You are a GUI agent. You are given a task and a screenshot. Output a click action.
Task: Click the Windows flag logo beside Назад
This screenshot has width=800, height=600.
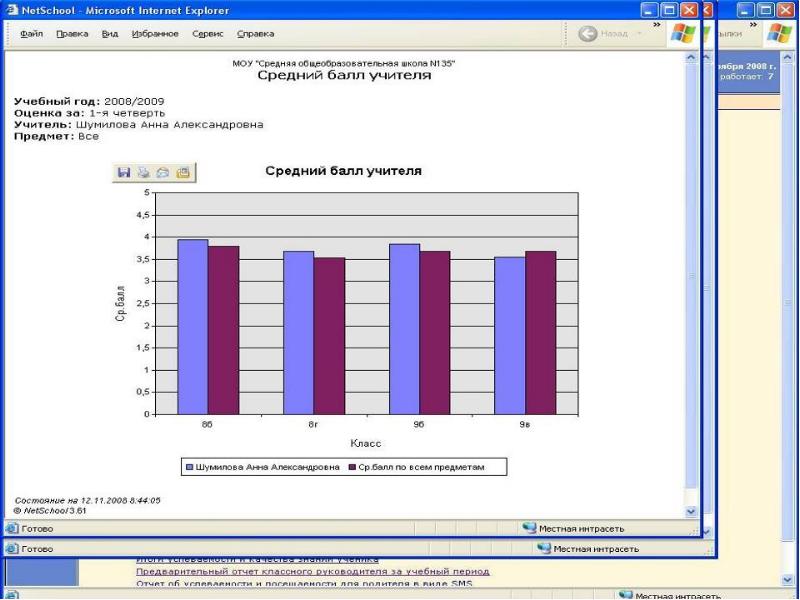coord(683,33)
